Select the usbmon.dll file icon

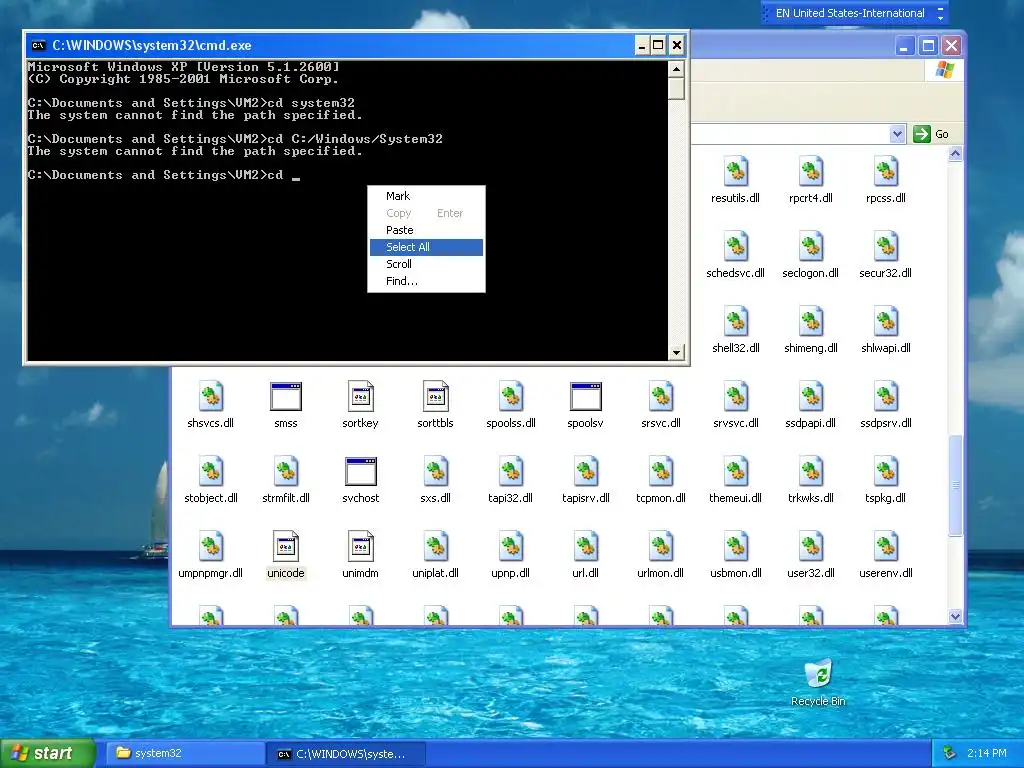(x=736, y=547)
